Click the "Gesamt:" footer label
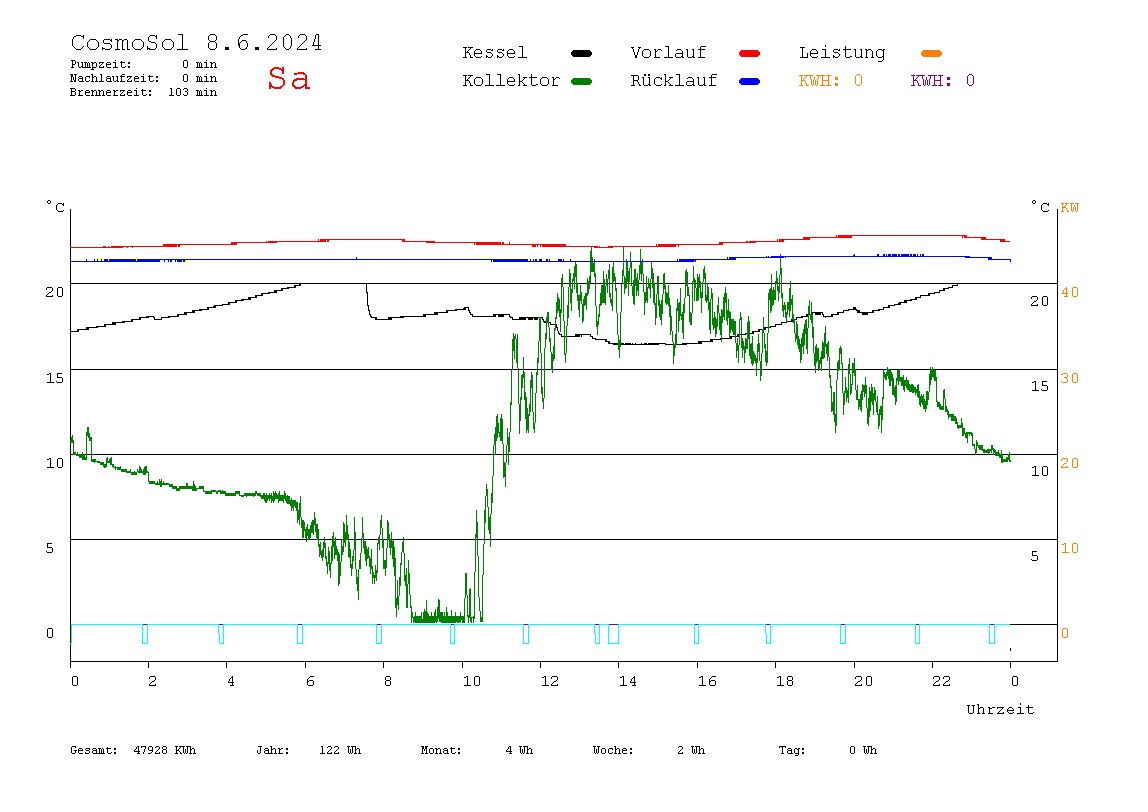Image resolution: width=1148 pixels, height=812 pixels. (x=94, y=750)
